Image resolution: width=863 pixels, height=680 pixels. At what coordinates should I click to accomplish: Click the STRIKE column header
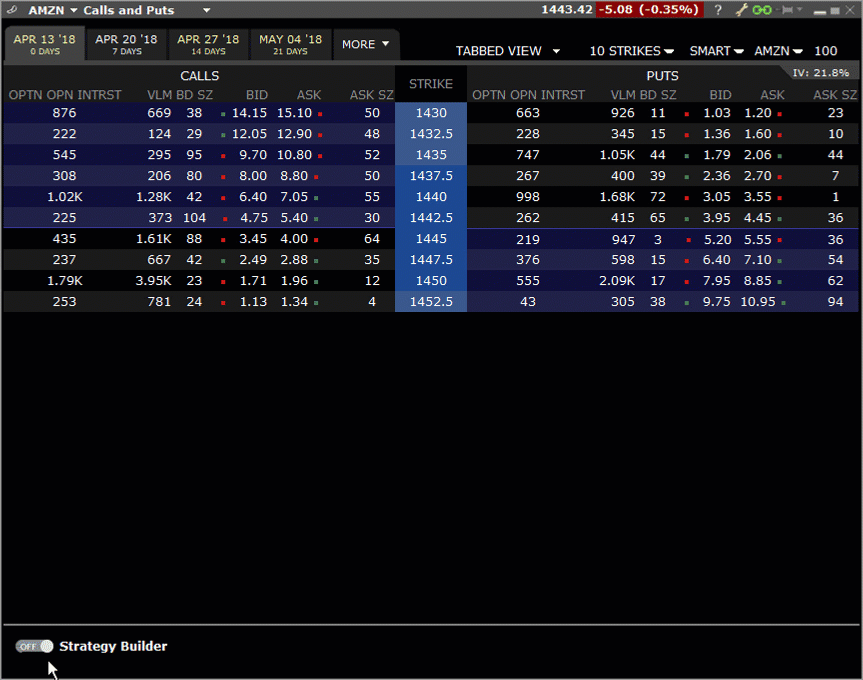431,84
